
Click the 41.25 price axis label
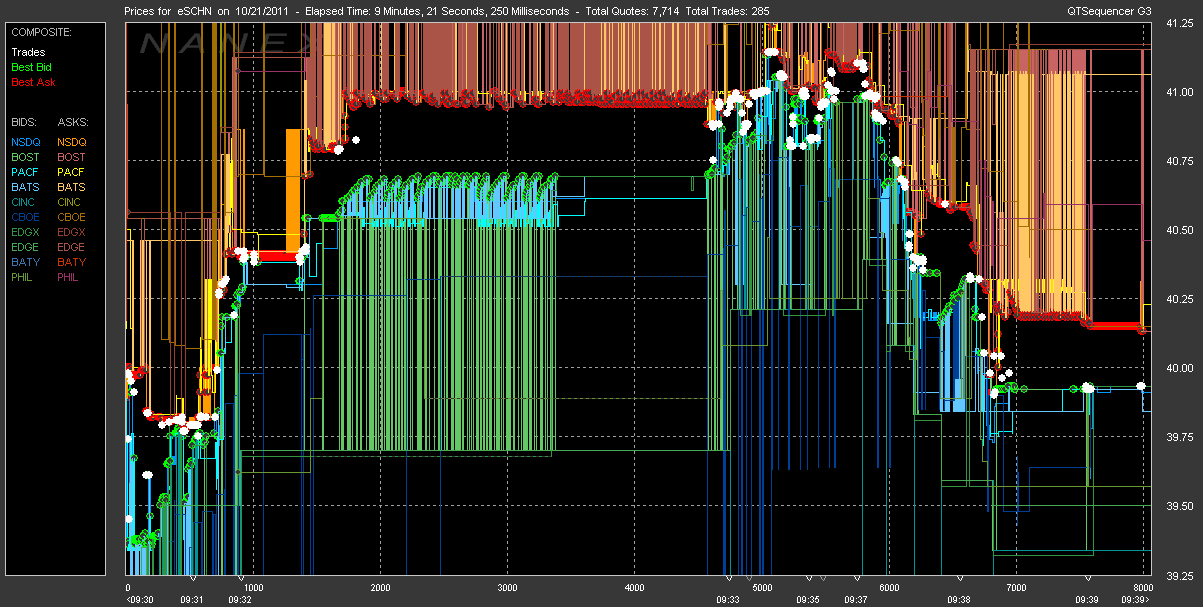point(1180,26)
